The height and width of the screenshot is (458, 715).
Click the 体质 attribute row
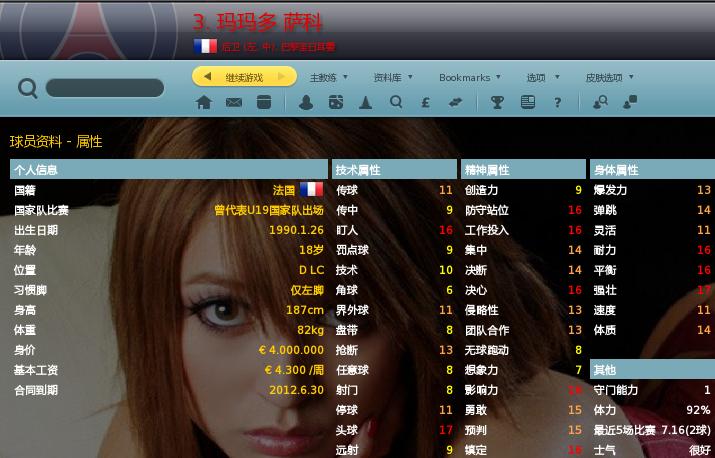point(653,330)
